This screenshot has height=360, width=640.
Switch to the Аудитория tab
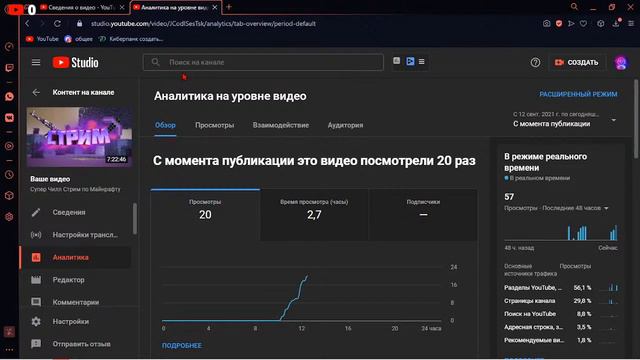tap(345, 125)
